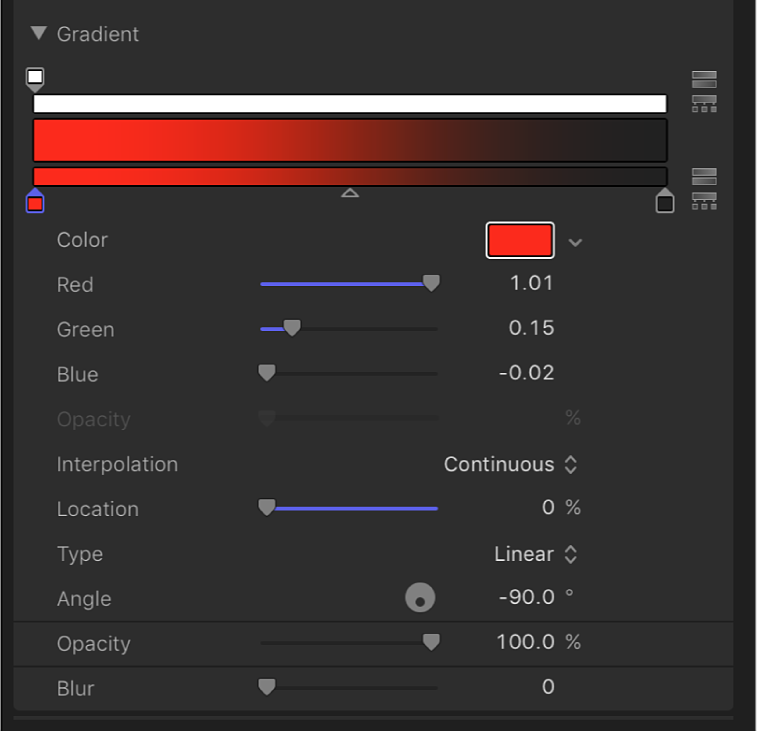Open the red color well
The height and width of the screenshot is (734, 758).
coord(520,240)
